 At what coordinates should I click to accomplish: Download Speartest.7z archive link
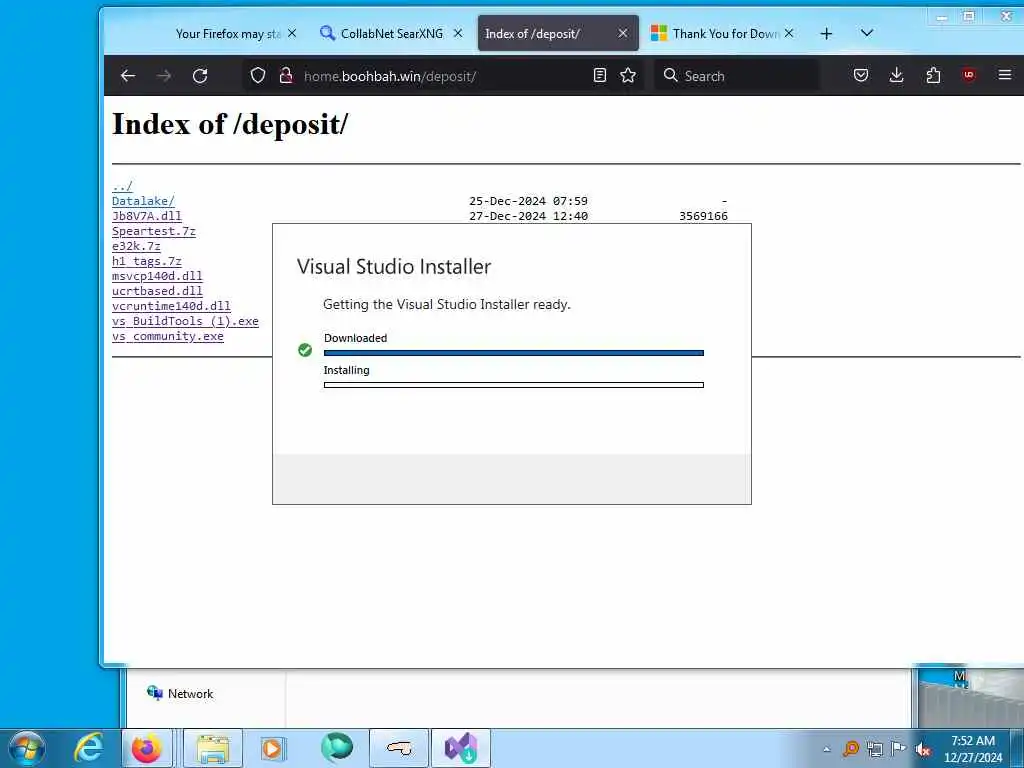153,231
